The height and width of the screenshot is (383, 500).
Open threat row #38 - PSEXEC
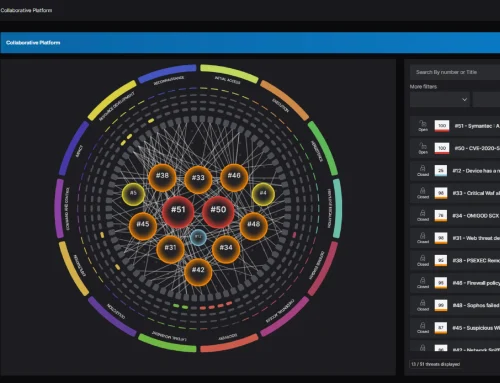[455, 260]
